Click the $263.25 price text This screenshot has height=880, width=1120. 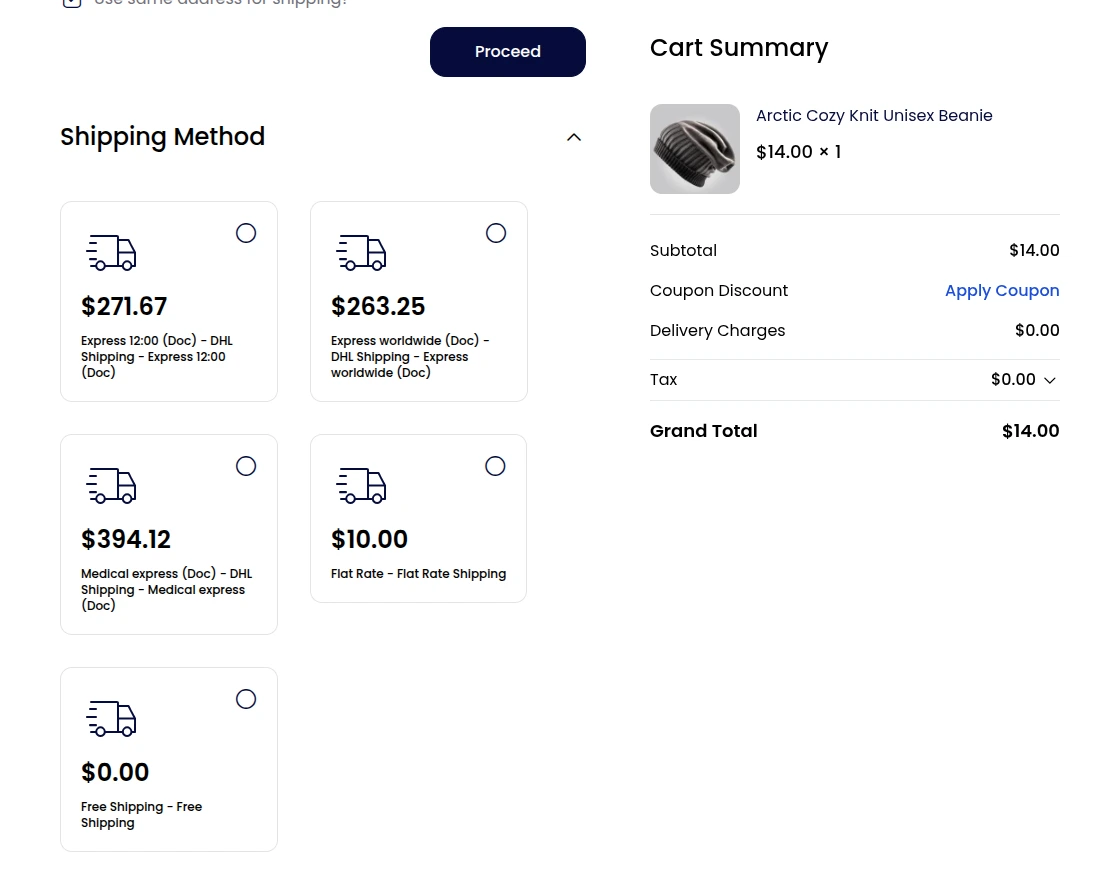pos(378,306)
